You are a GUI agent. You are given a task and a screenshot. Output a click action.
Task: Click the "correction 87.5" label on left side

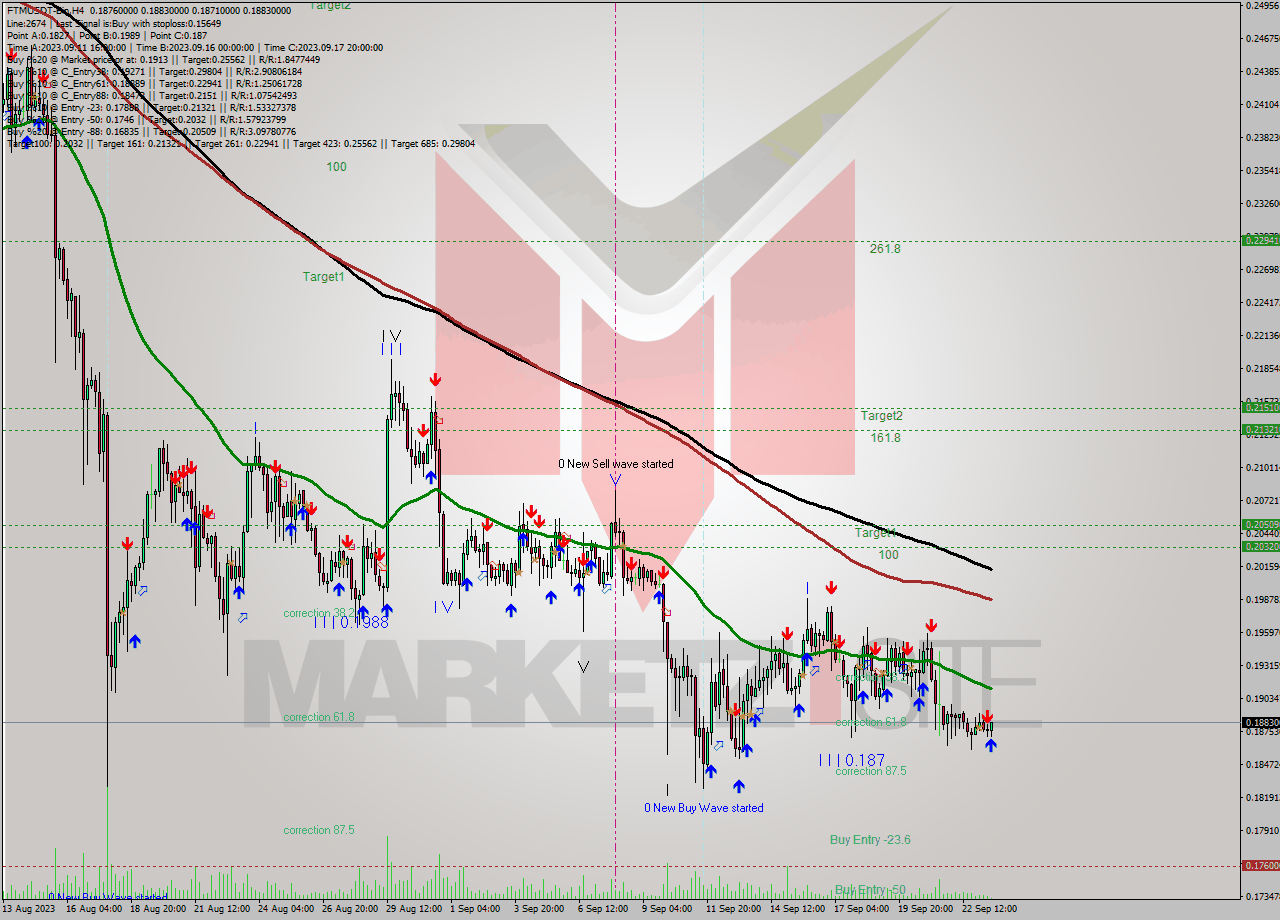pyautogui.click(x=319, y=830)
